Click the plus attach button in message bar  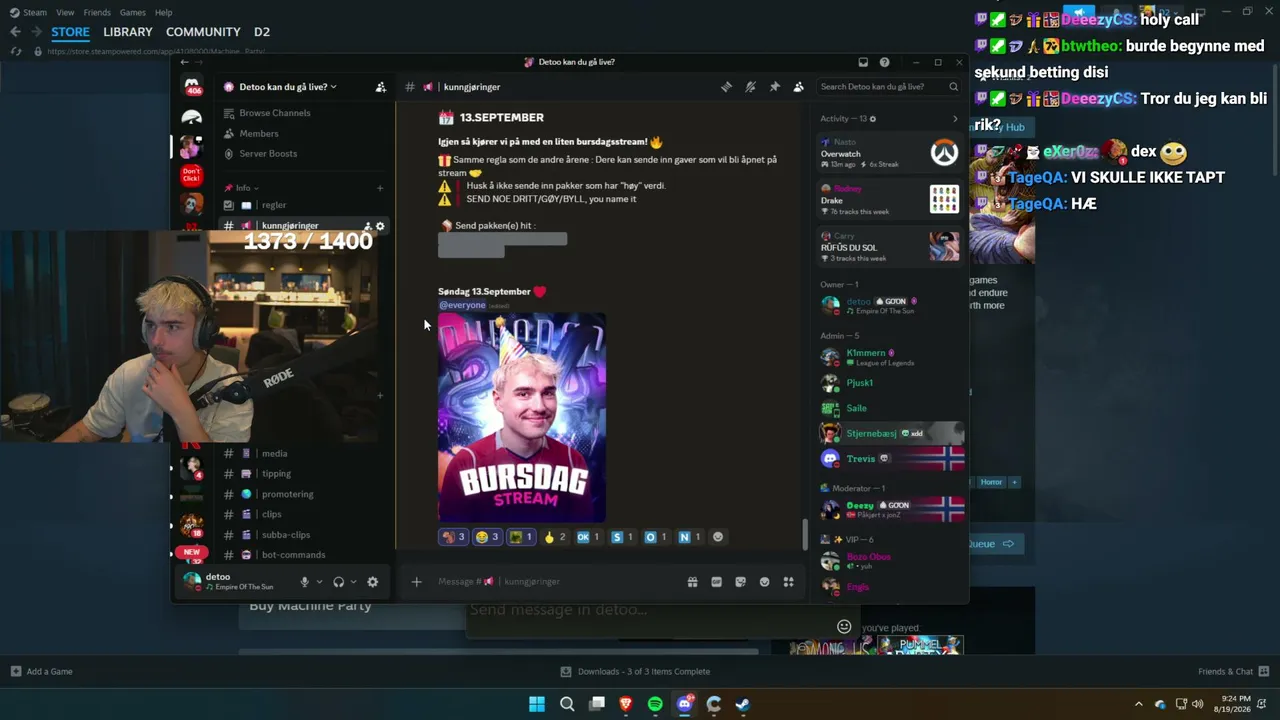tap(416, 582)
